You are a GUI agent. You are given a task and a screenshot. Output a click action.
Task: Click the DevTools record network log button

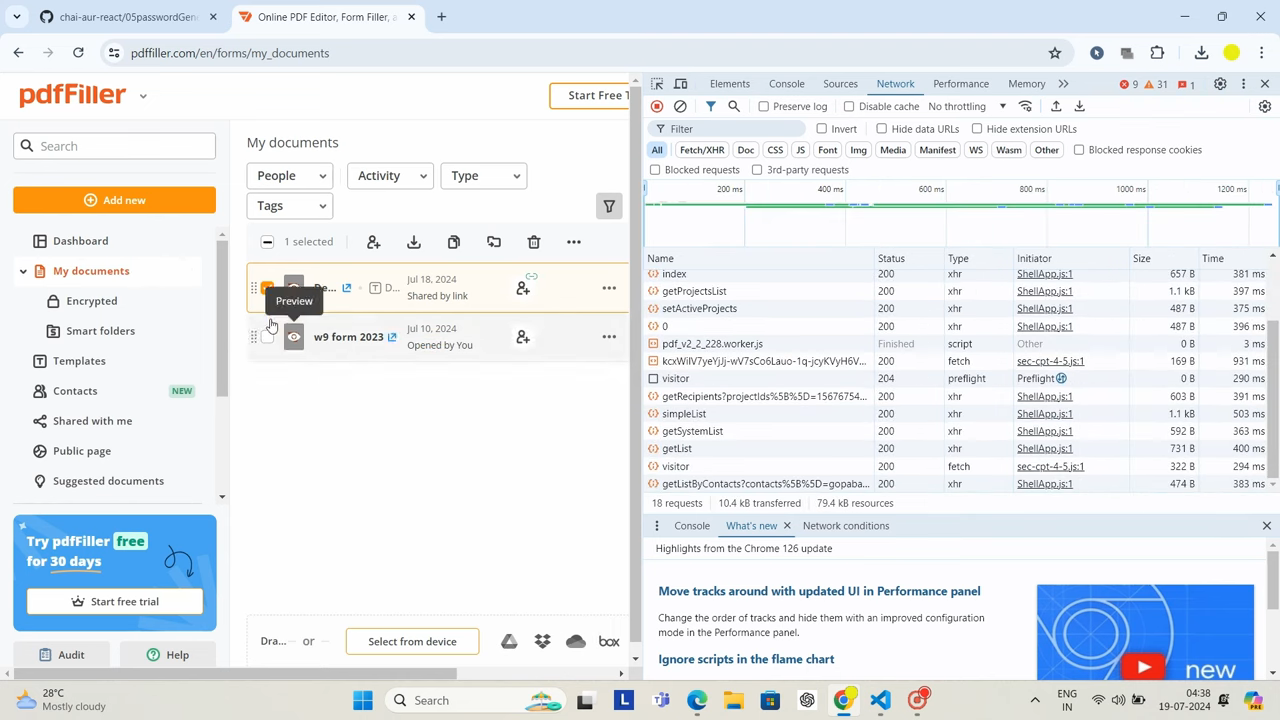point(657,106)
